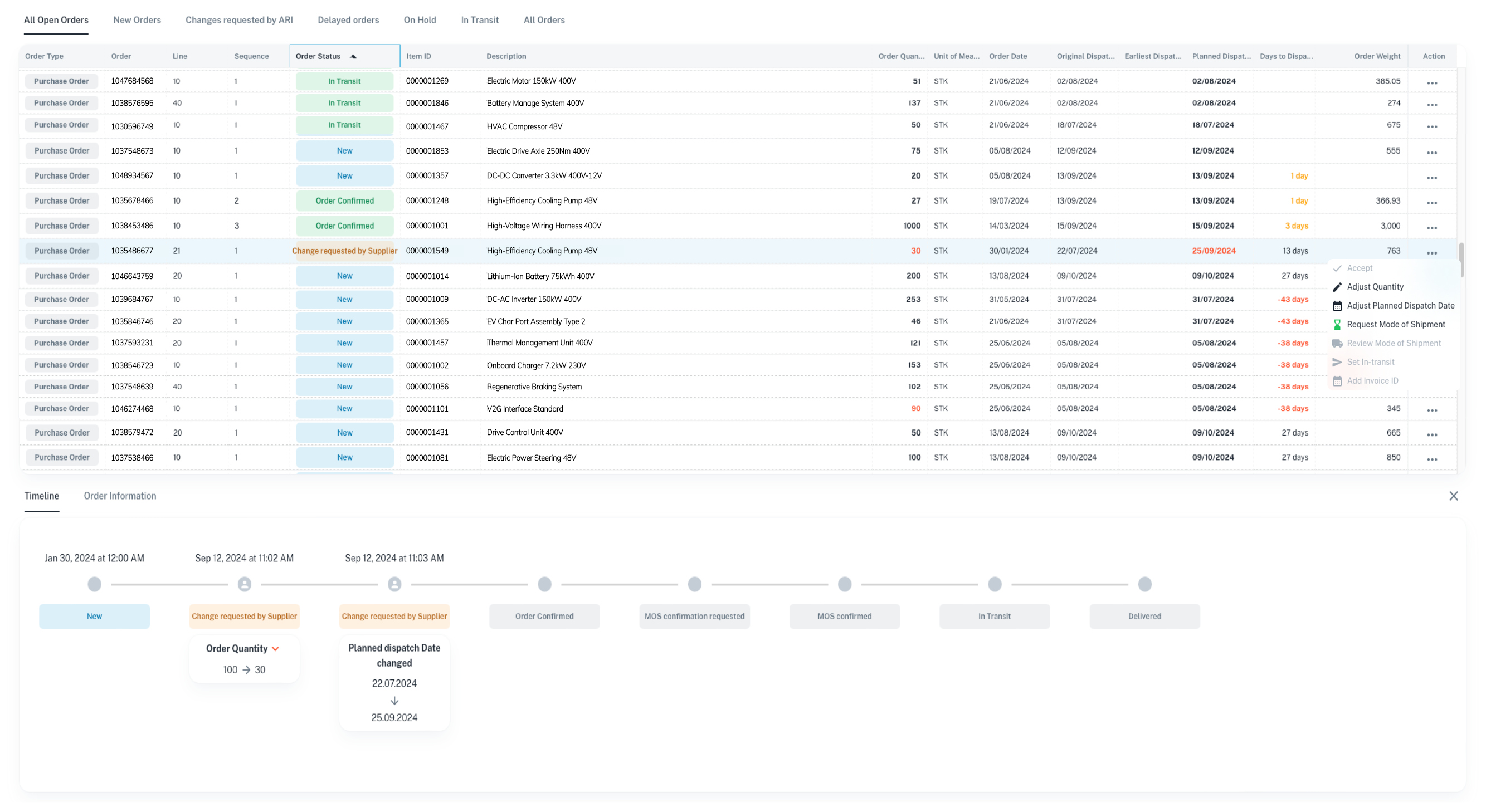Switch to the All Open Orders tab
This screenshot has width=1486, height=812.
click(x=56, y=20)
